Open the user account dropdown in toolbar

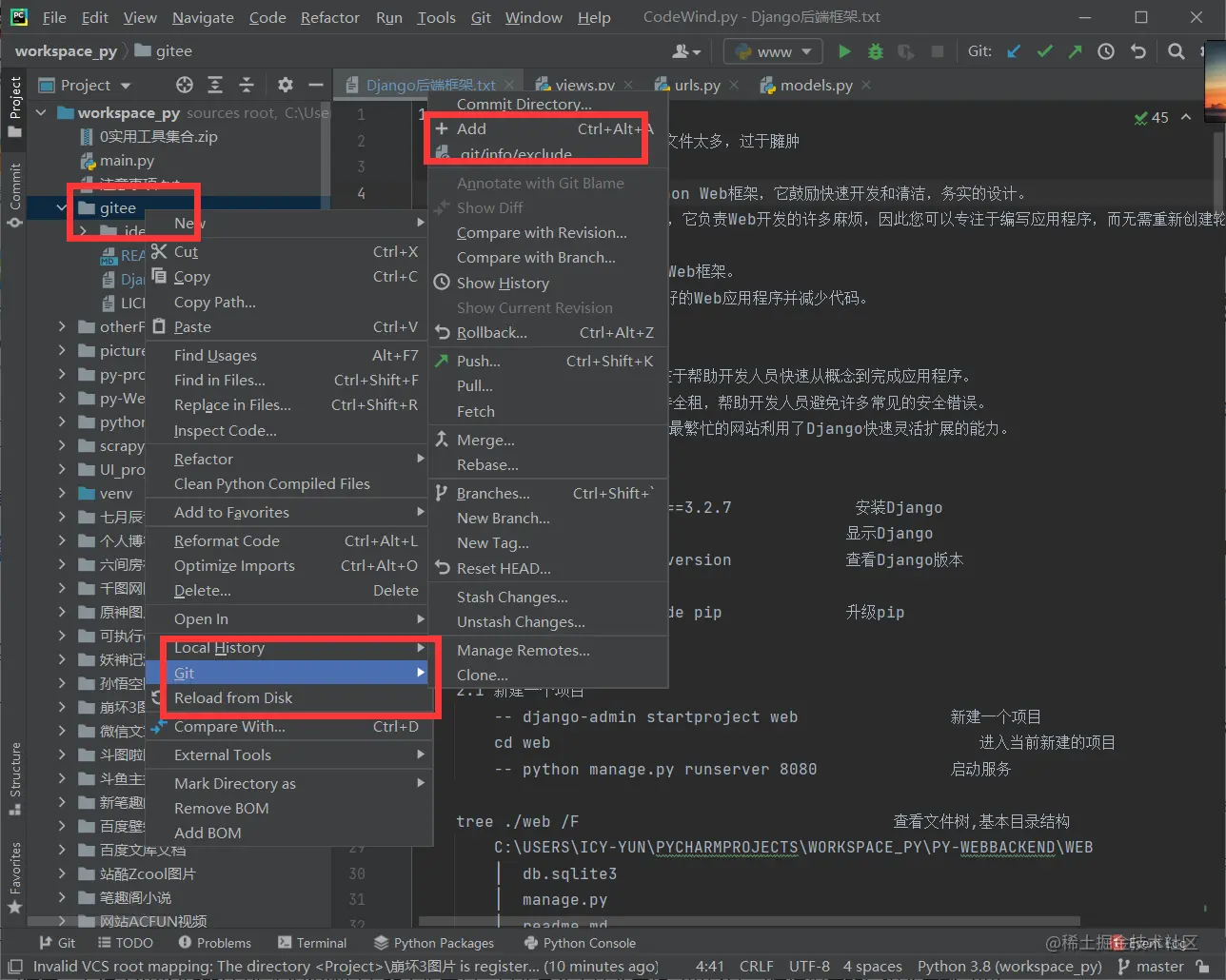tap(686, 51)
